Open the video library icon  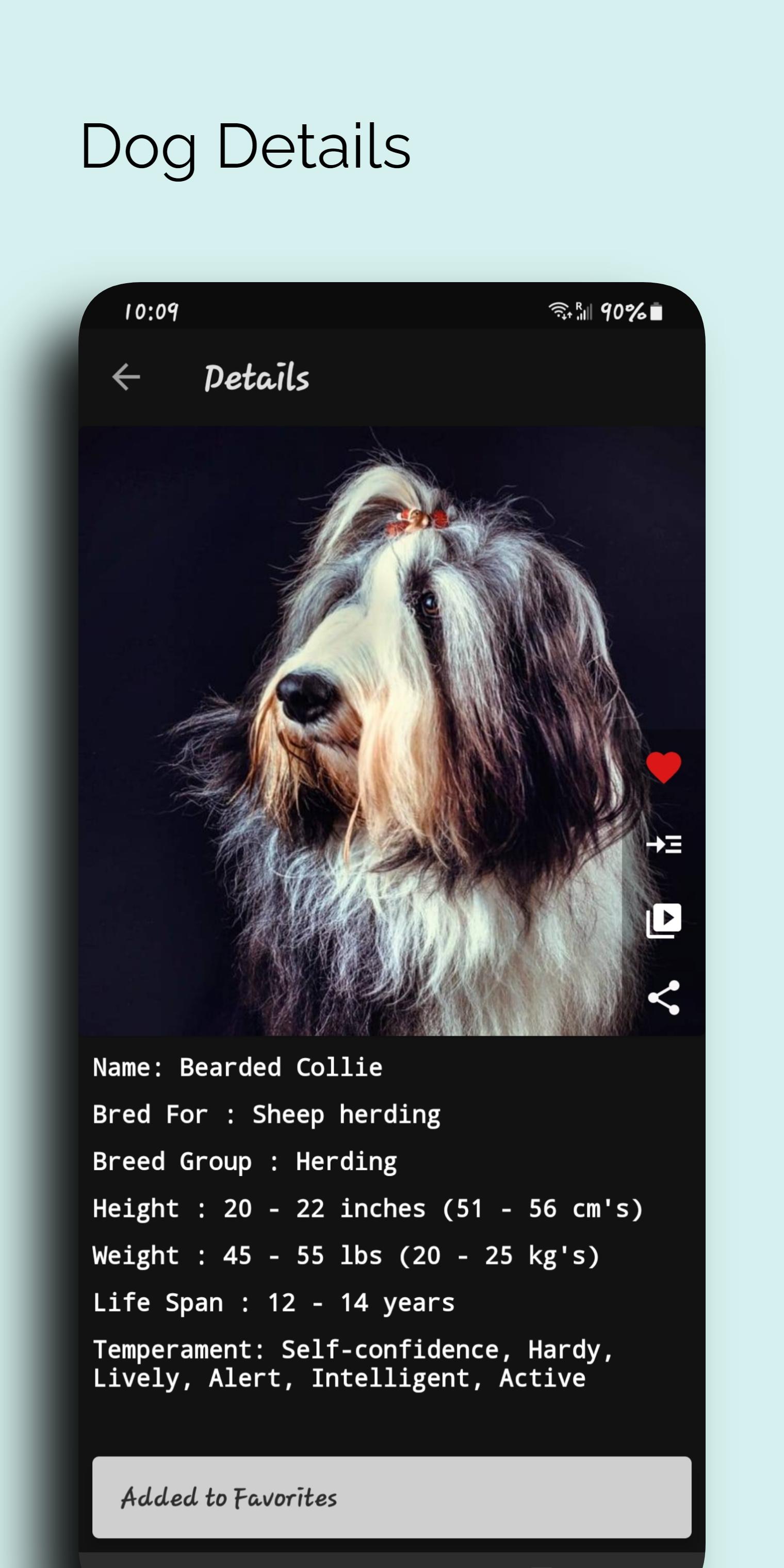point(663,920)
